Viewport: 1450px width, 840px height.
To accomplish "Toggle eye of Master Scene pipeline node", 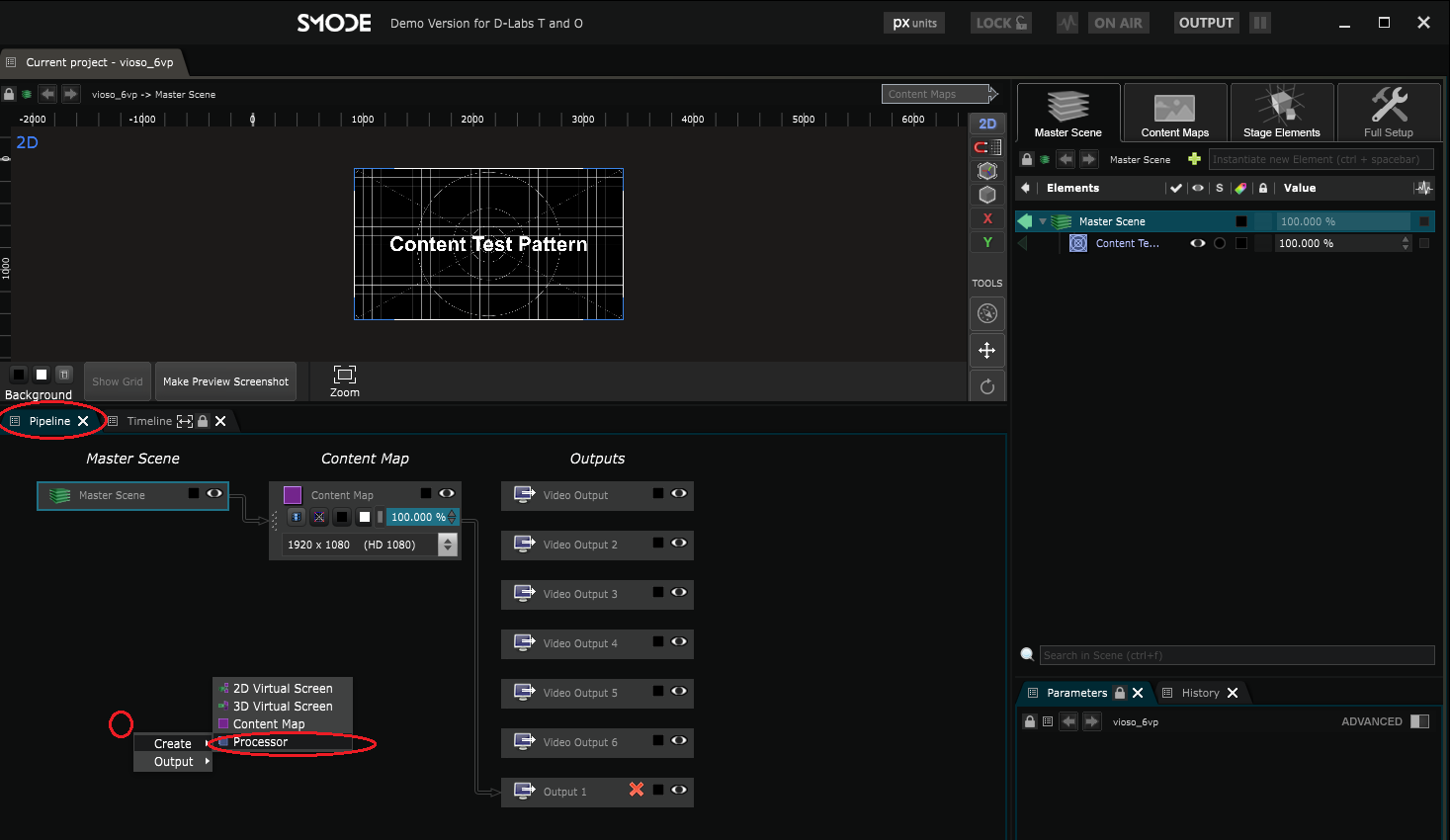I will 214,493.
